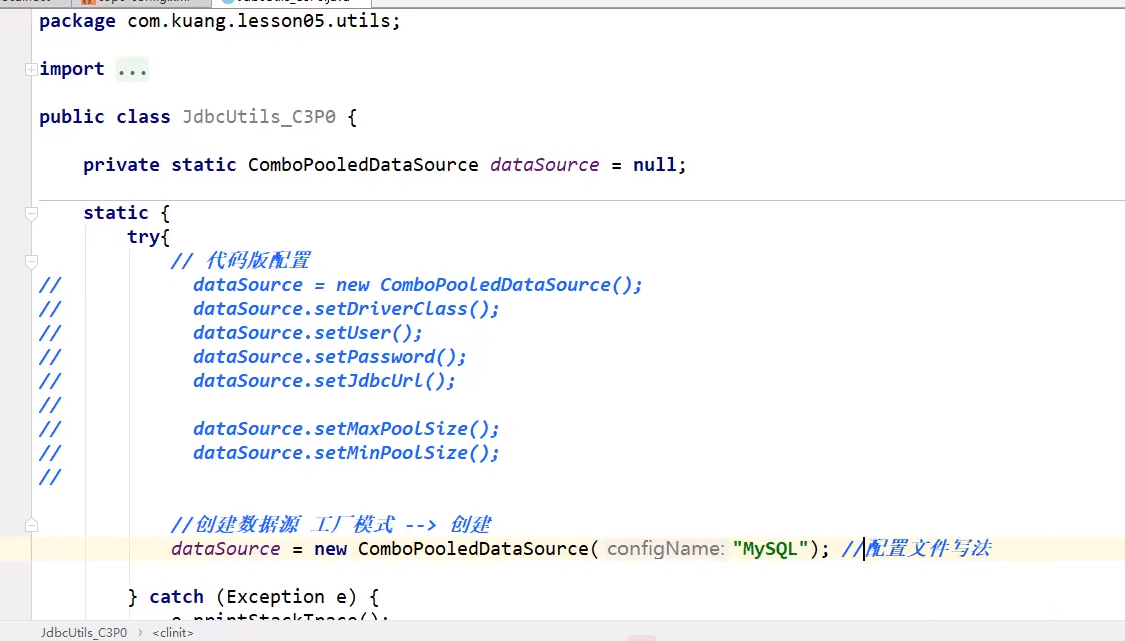1125x641 pixels.
Task: Click the import keyword
Action: click(x=72, y=69)
